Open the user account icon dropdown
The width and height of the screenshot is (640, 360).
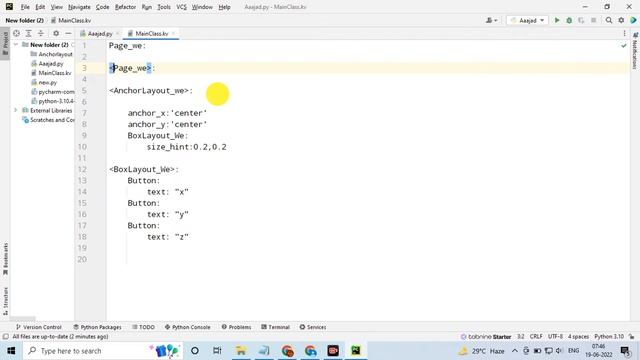tap(491, 20)
